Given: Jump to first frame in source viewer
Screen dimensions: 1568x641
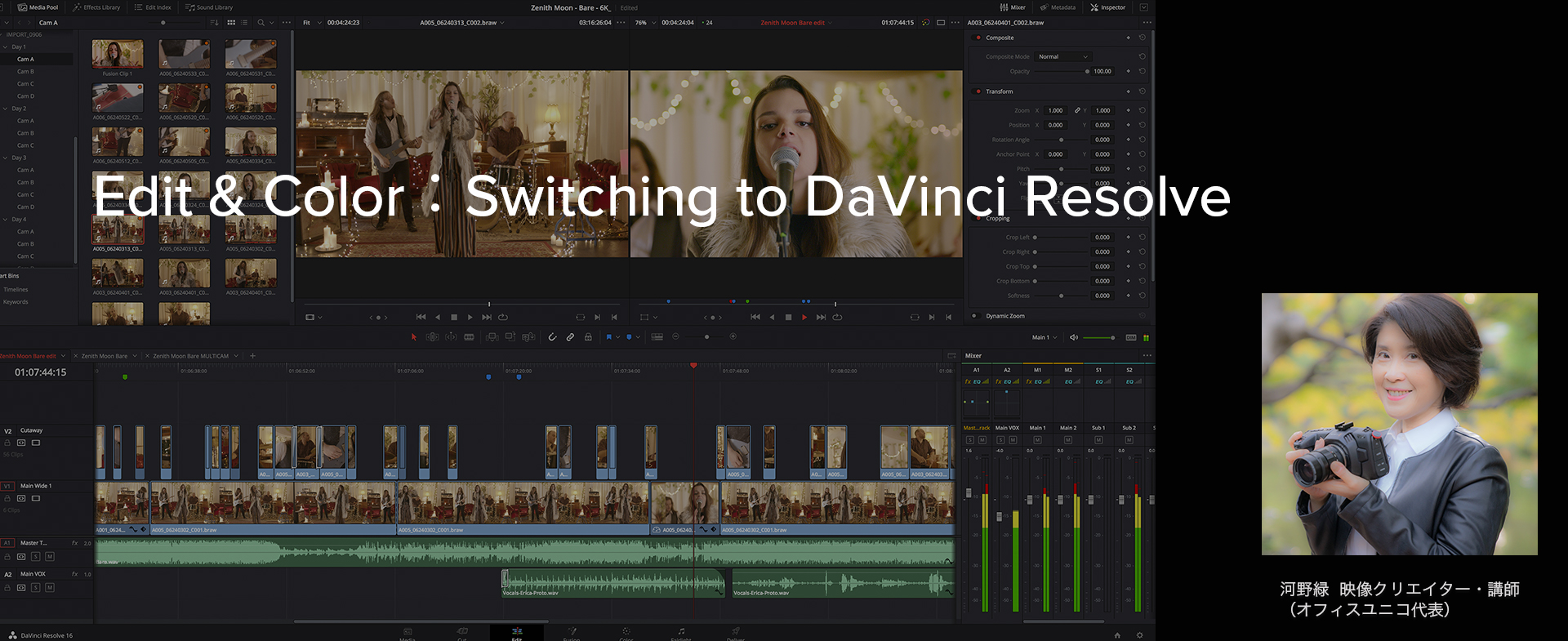Looking at the screenshot, I should point(421,317).
